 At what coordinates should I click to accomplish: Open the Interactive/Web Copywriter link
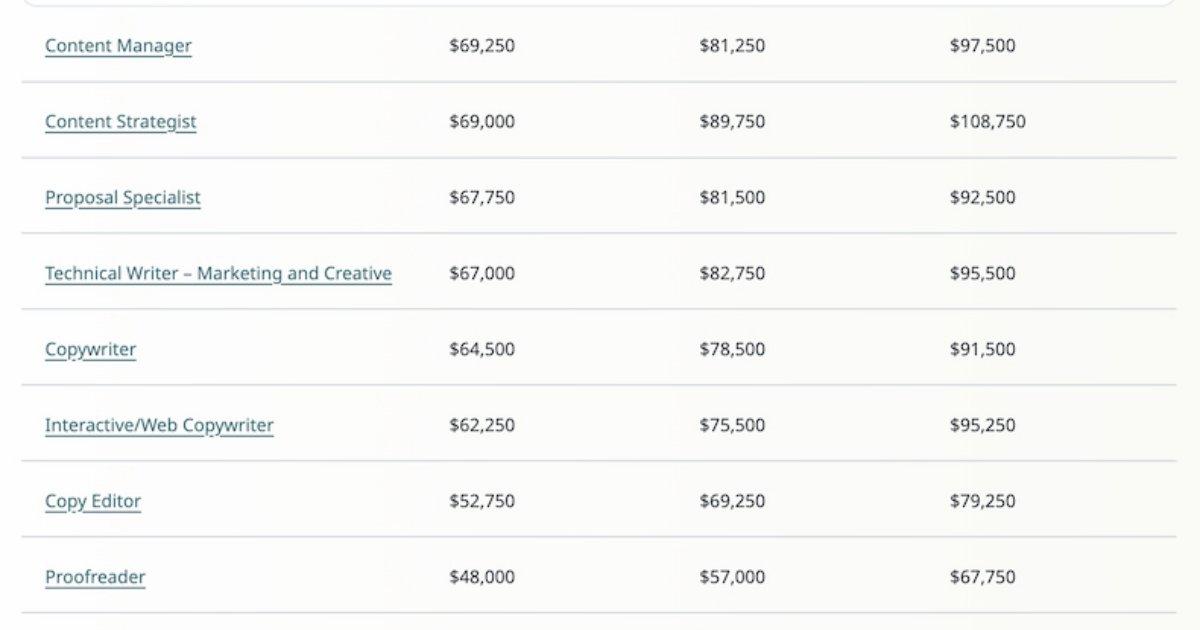[x=159, y=425]
